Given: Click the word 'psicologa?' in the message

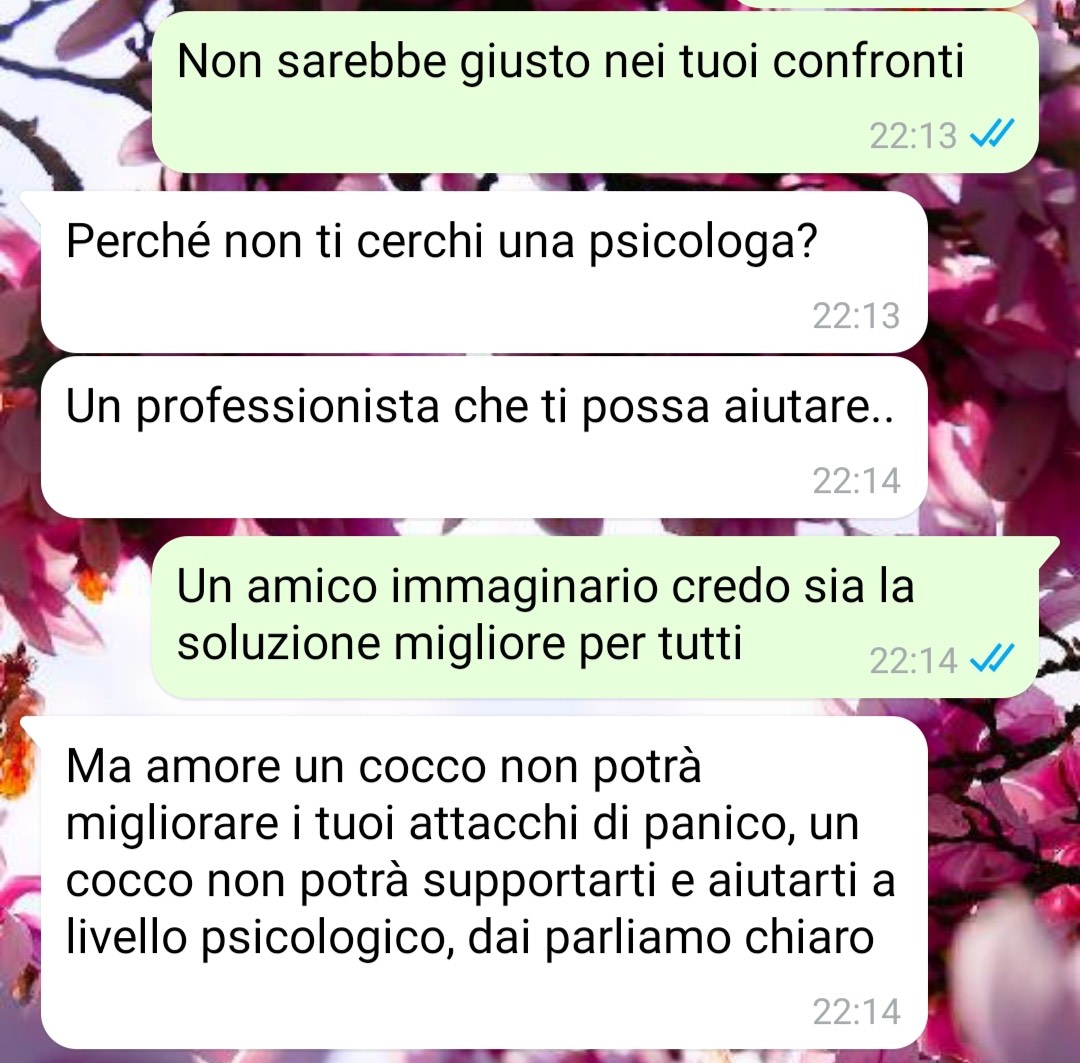Looking at the screenshot, I should [703, 243].
